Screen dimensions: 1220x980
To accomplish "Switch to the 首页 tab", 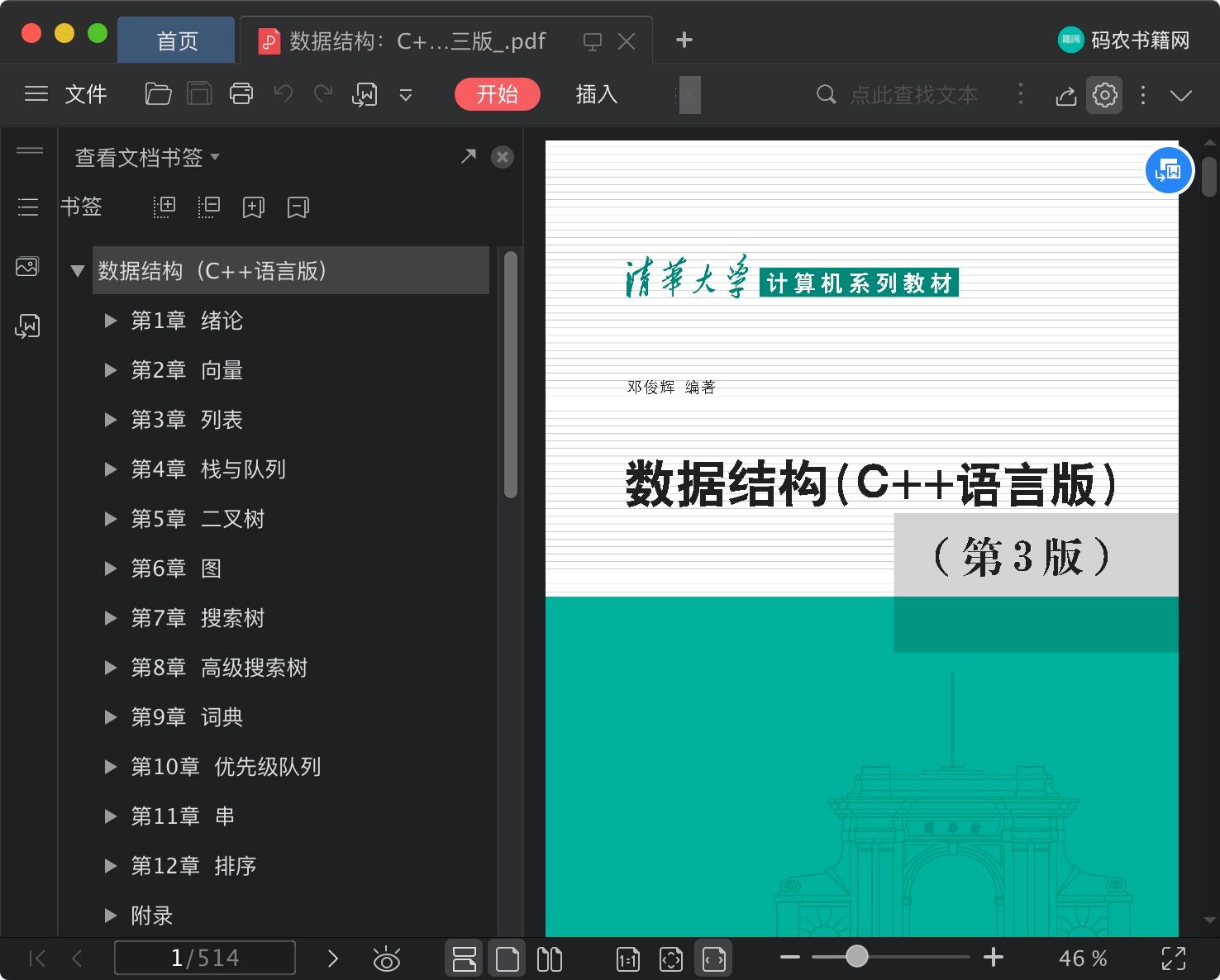I will point(177,40).
